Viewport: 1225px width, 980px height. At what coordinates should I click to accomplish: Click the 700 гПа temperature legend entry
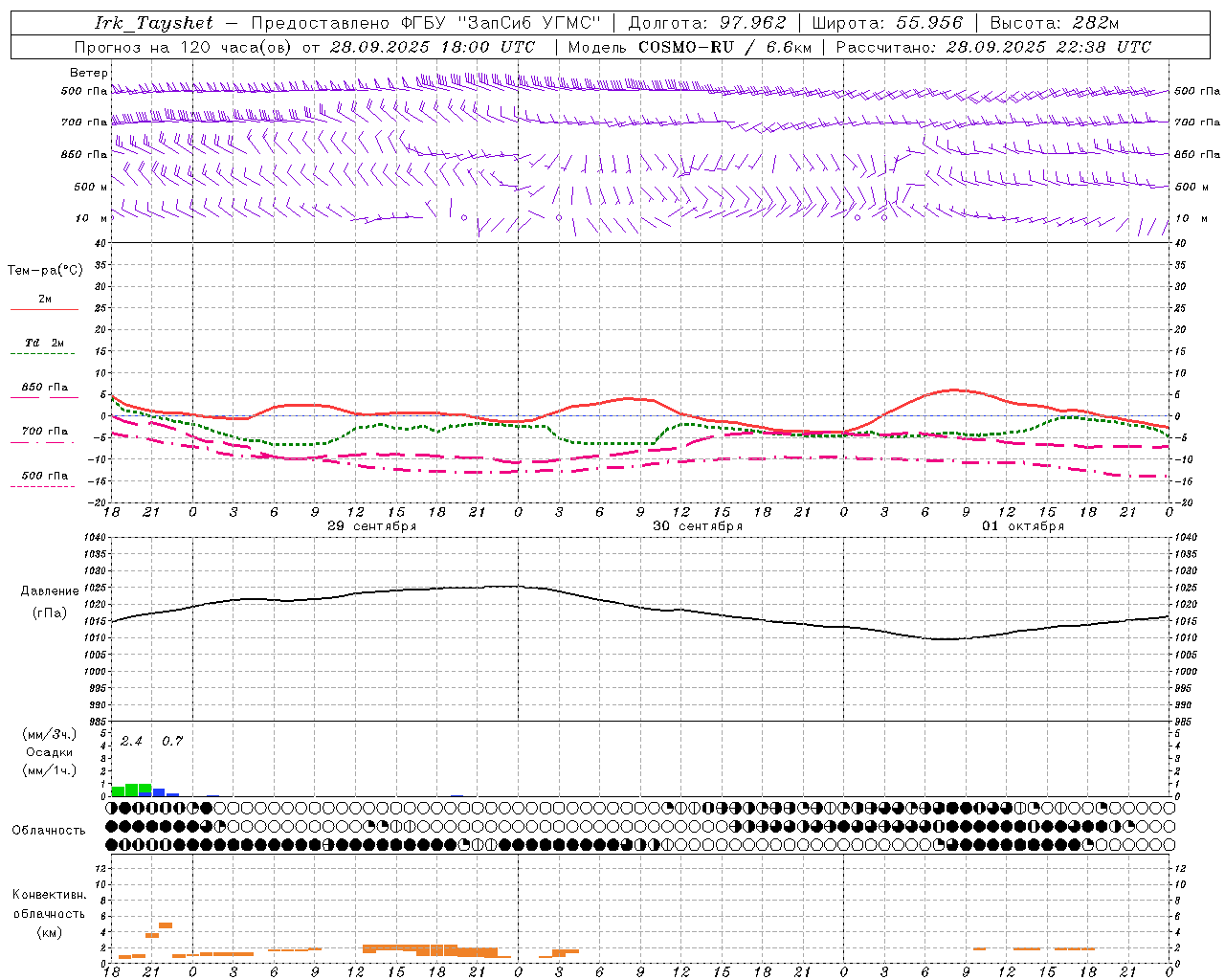pyautogui.click(x=45, y=432)
